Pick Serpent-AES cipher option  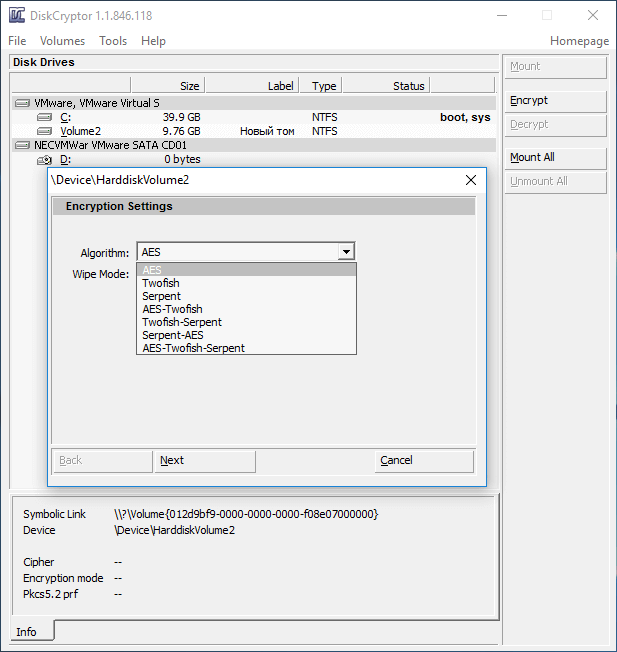[247, 335]
